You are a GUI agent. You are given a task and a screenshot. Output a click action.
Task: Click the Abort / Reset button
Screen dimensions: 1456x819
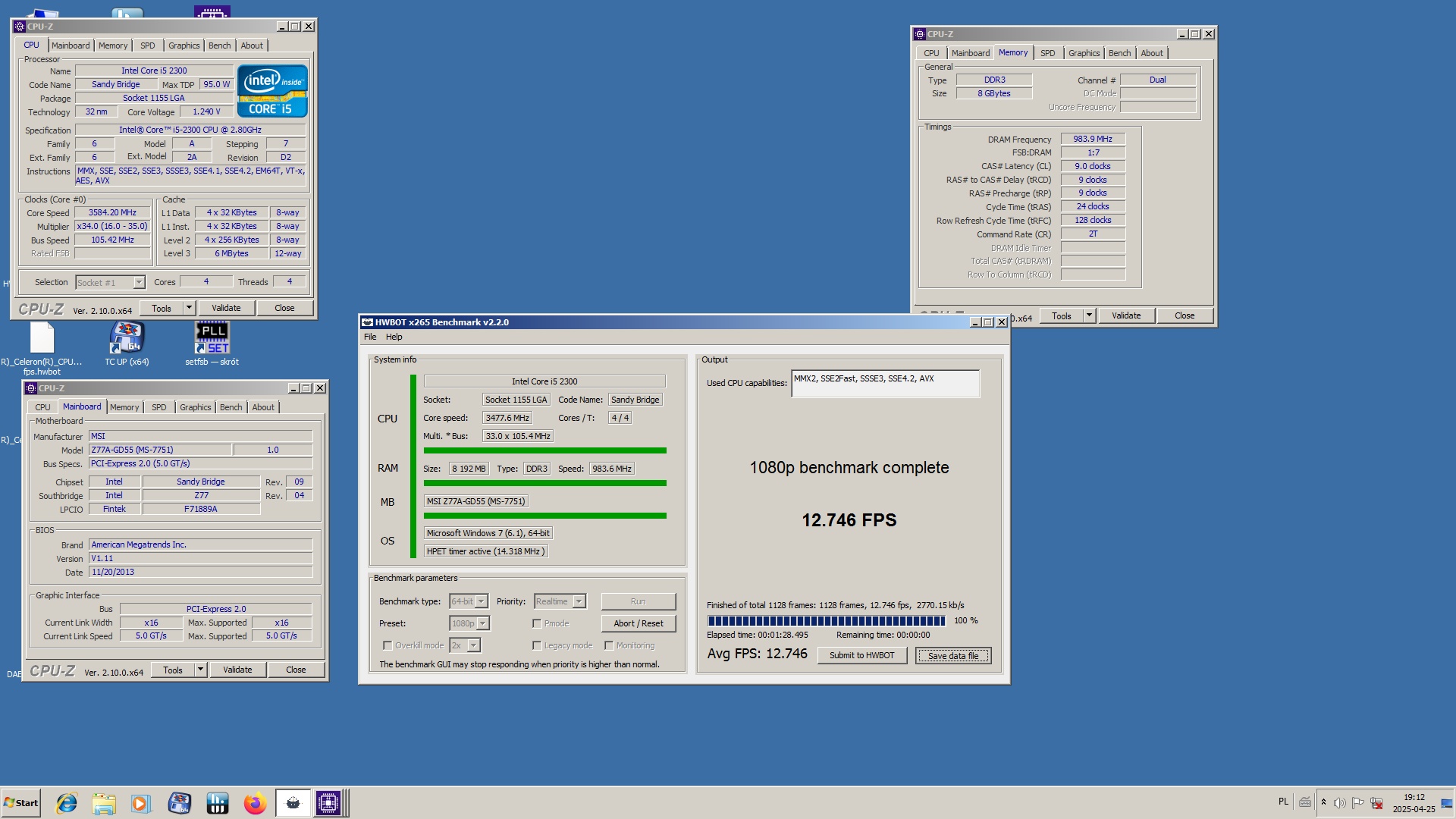point(638,623)
